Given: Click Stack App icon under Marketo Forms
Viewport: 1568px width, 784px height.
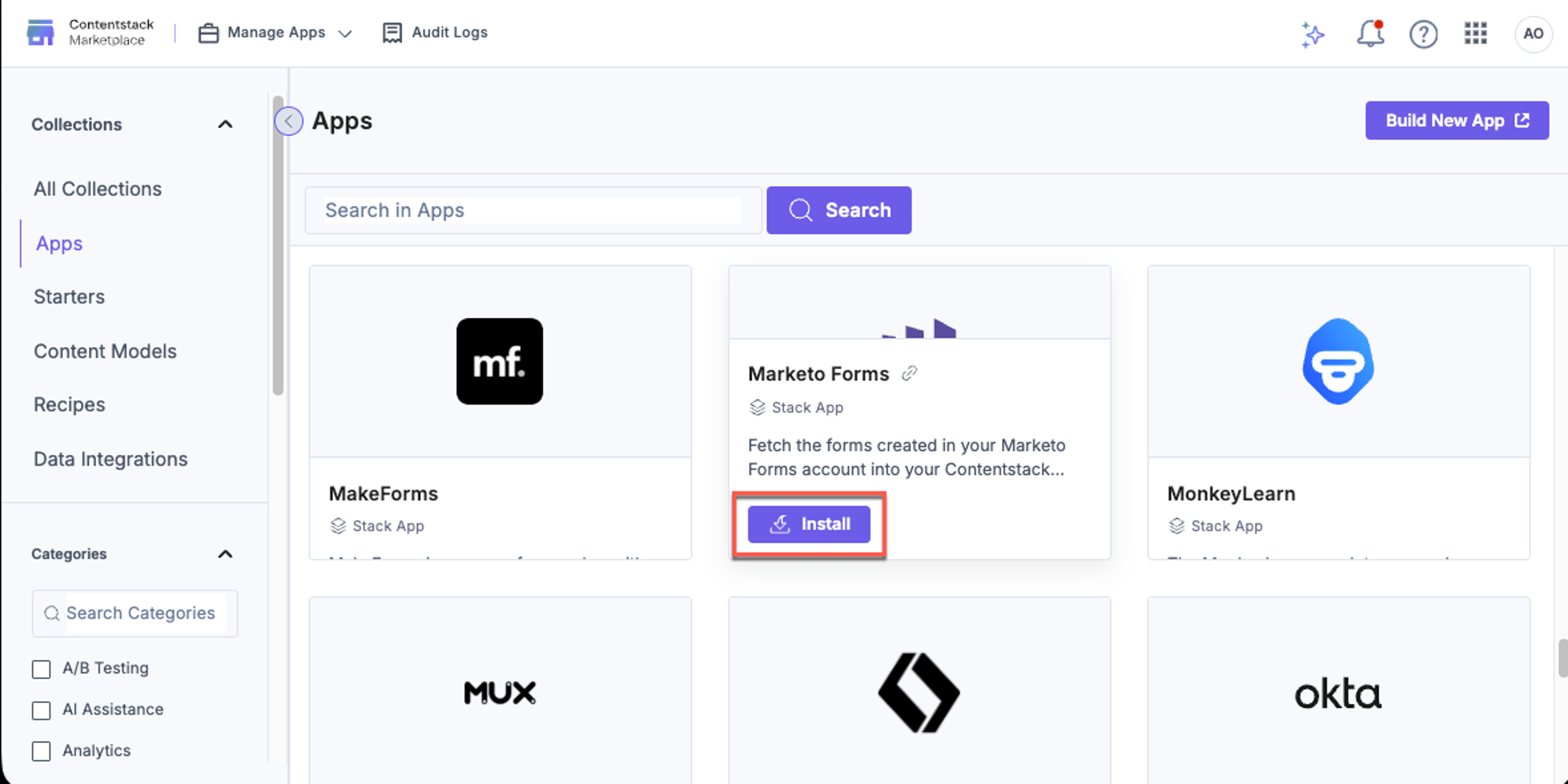Looking at the screenshot, I should point(757,407).
